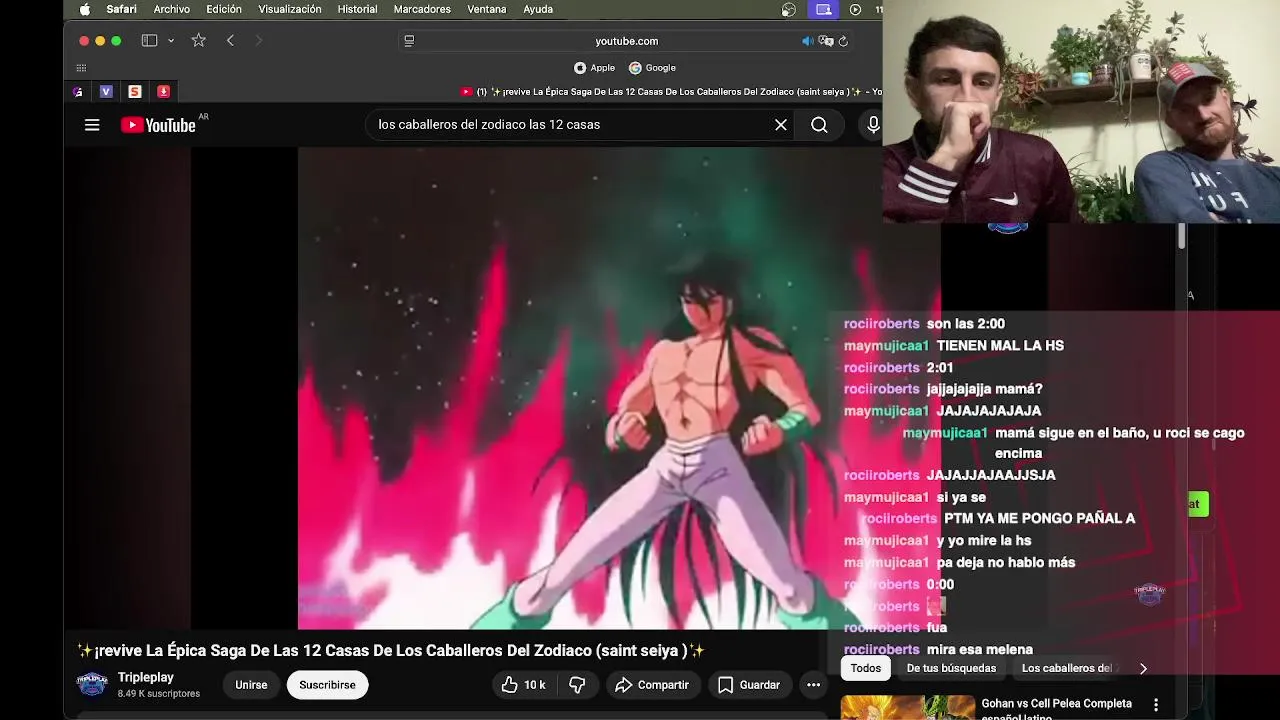Image resolution: width=1280 pixels, height=720 pixels.
Task: Click the 8.49 K suscriptores text
Action: 159,694
